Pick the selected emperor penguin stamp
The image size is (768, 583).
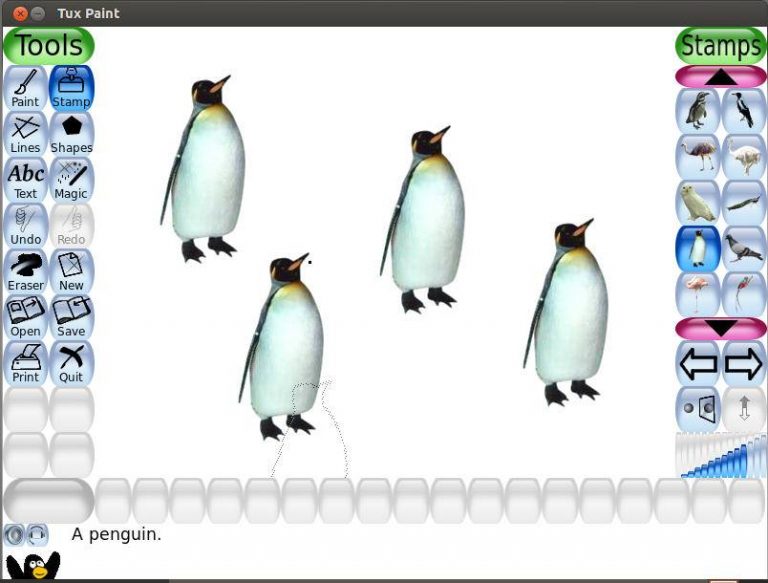click(697, 248)
